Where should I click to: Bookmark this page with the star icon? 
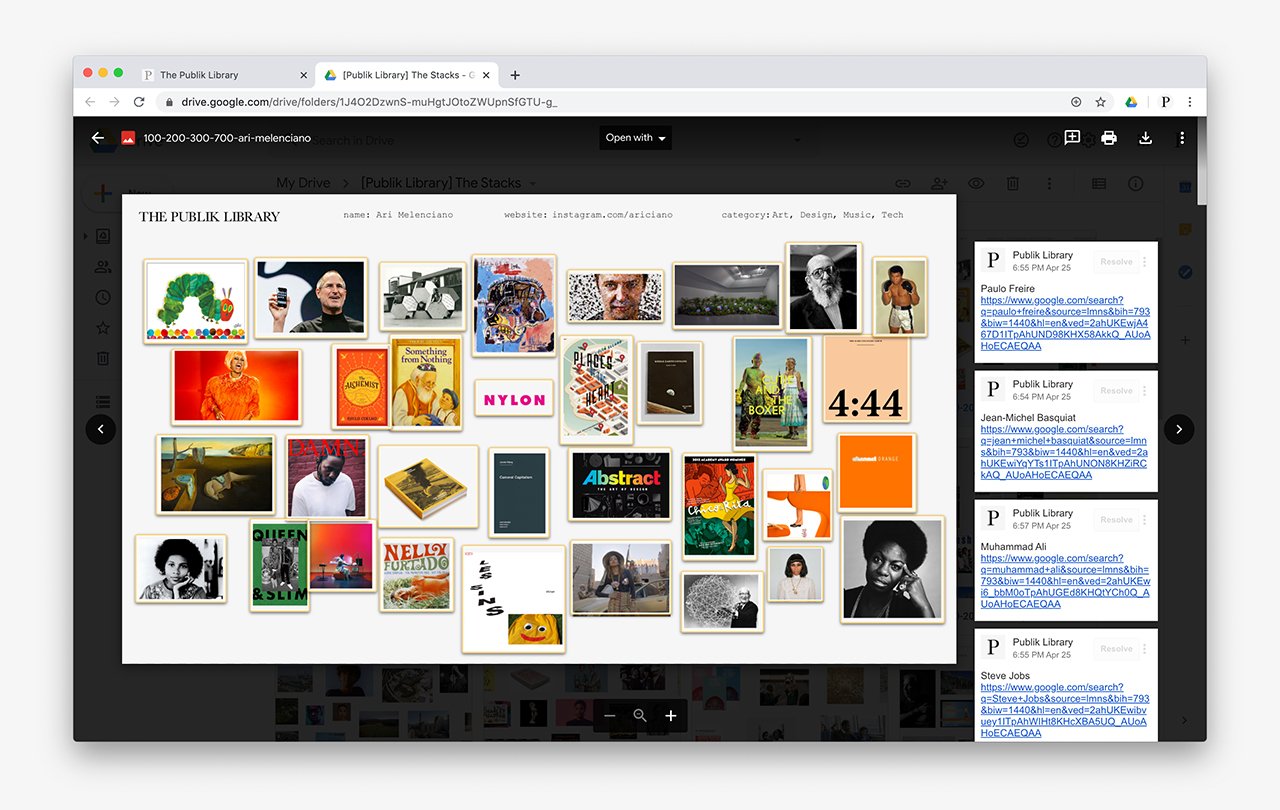(x=1101, y=102)
